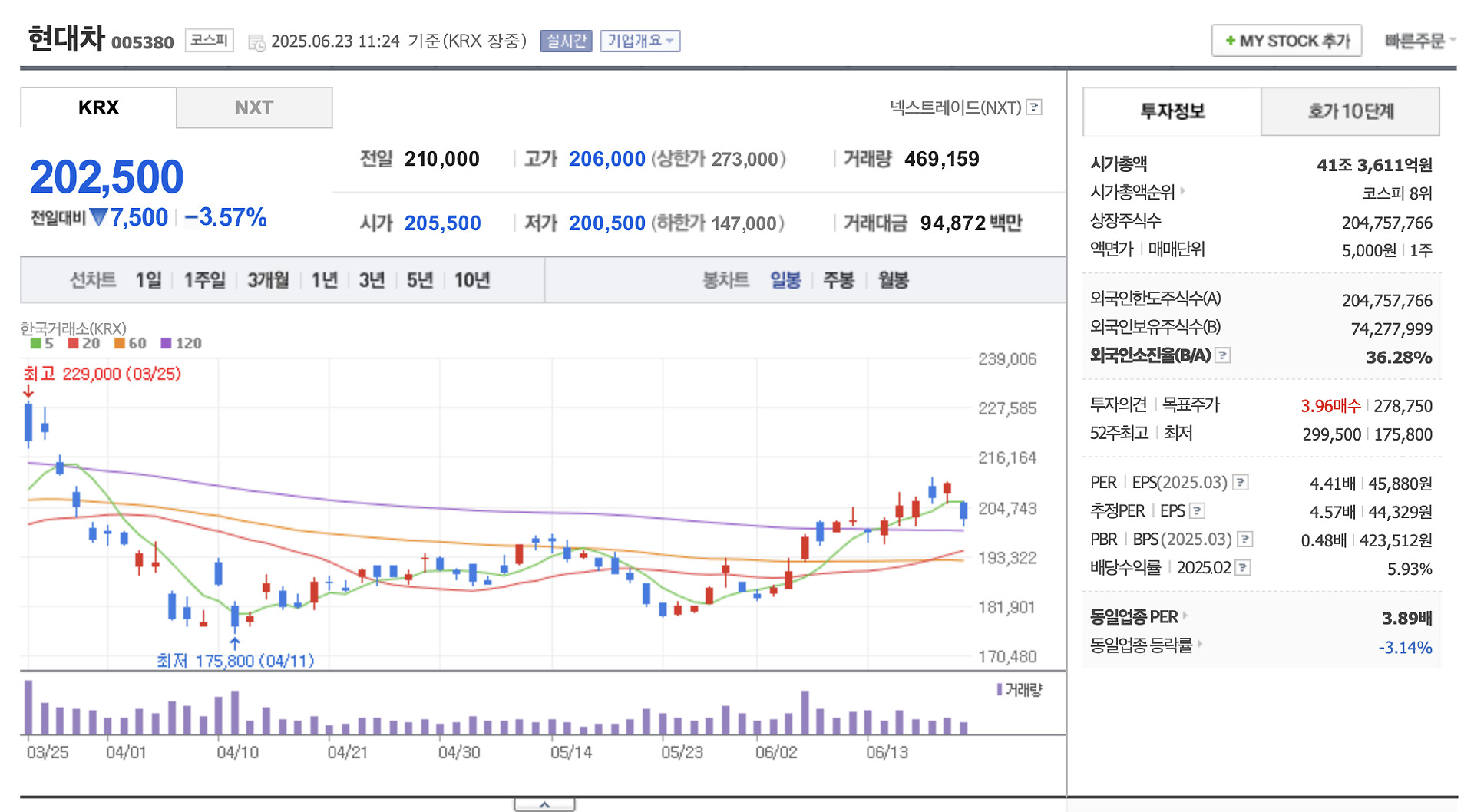Collapse the chart panel using bottom chevron

pyautogui.click(x=544, y=804)
